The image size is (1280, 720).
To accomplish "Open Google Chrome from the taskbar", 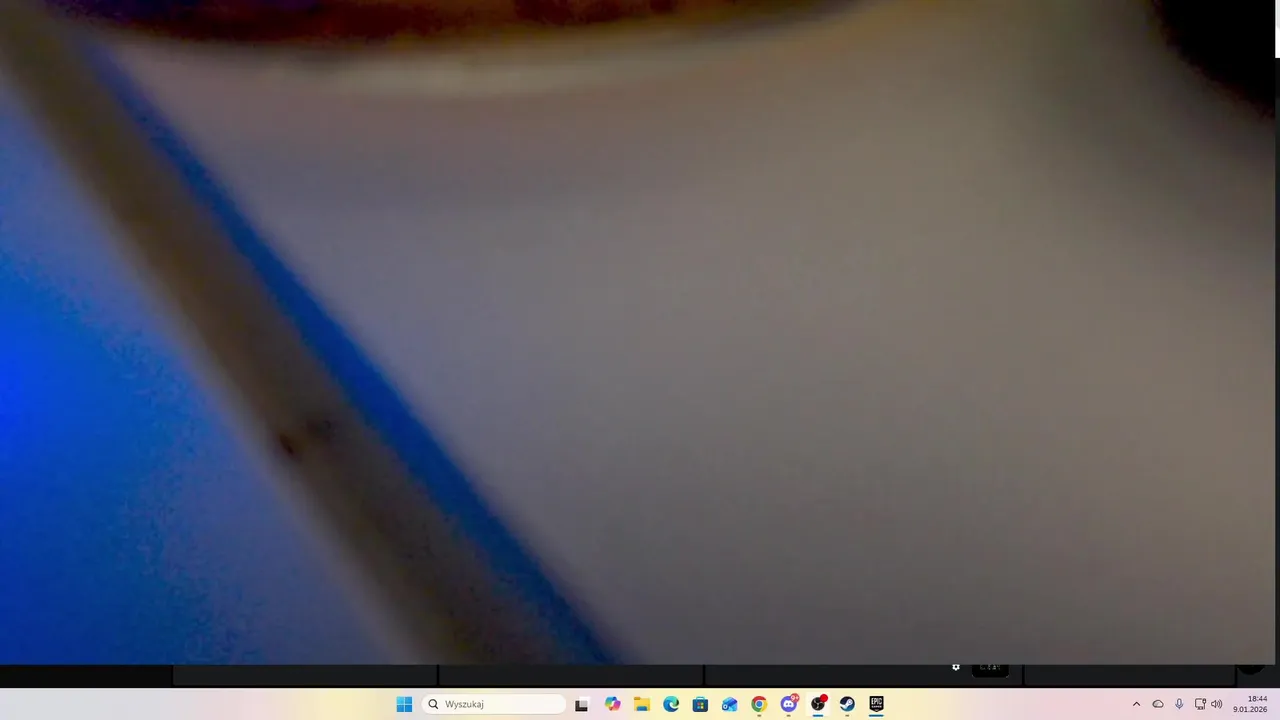I will 759,704.
